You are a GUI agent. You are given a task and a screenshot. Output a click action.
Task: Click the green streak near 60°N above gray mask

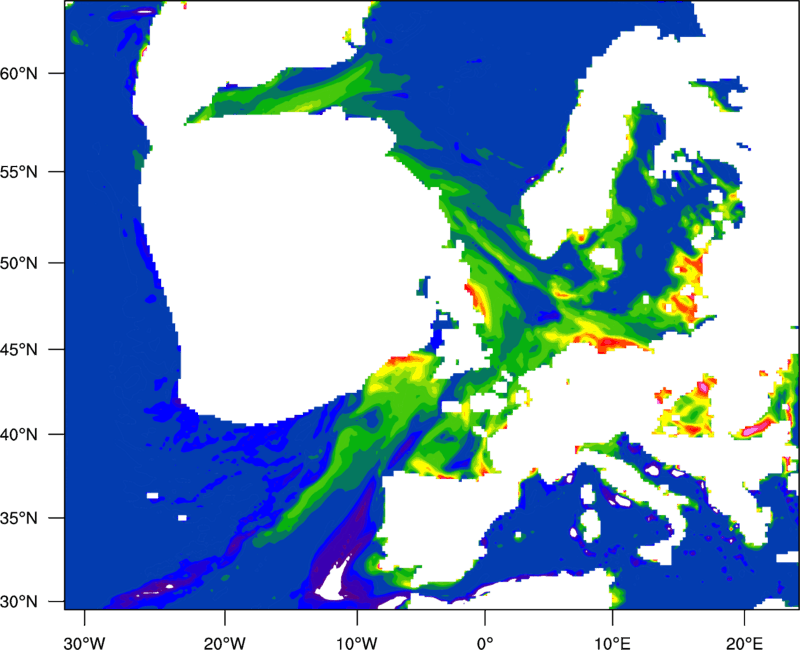(300, 93)
